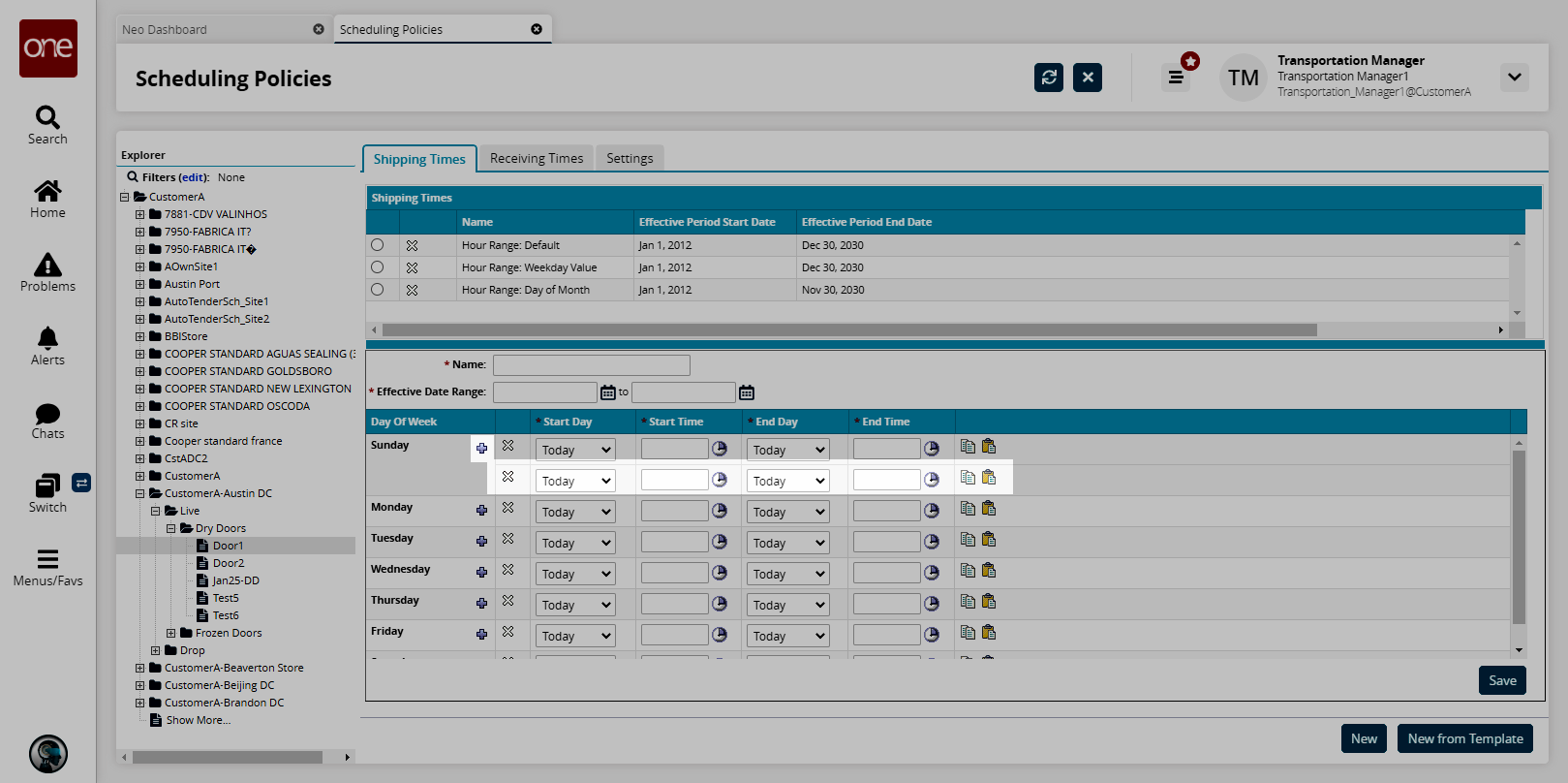This screenshot has height=783, width=1568.
Task: Click the Name input field
Action: pos(591,365)
